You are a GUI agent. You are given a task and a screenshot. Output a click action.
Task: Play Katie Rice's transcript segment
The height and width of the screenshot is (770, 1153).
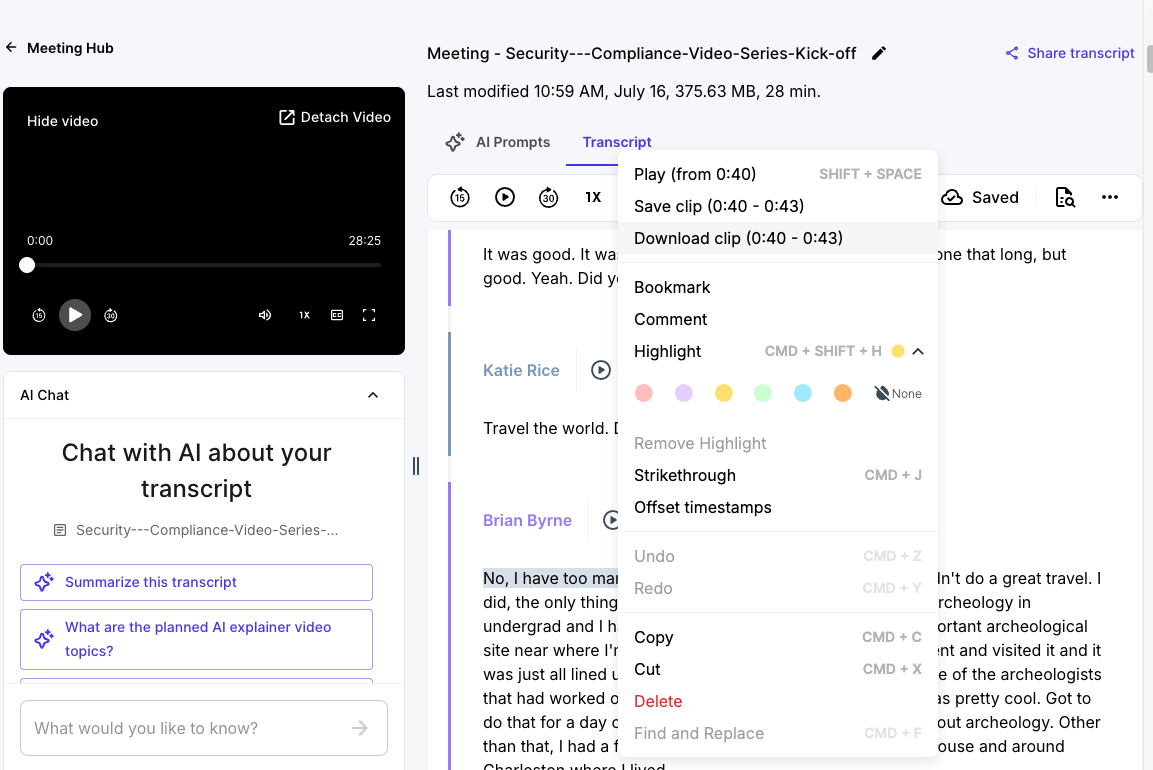(601, 370)
